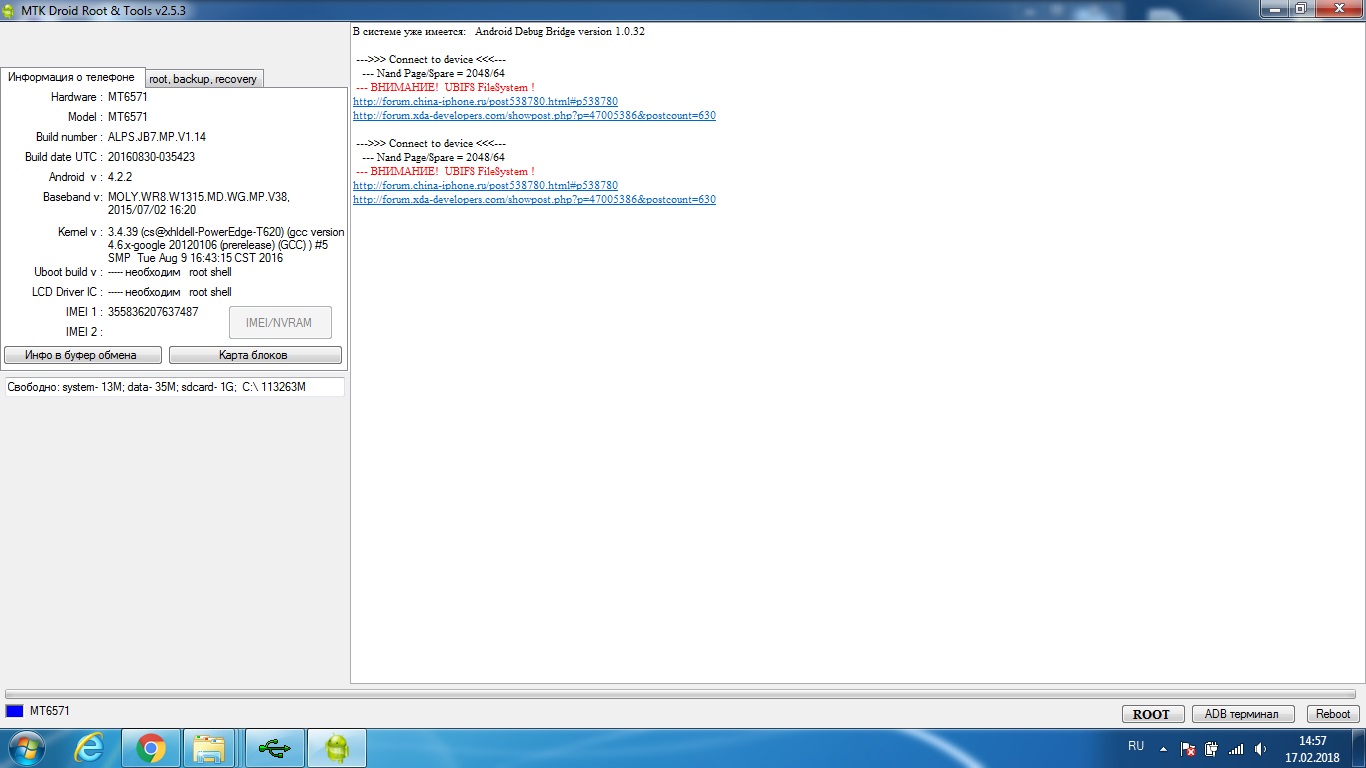Screen dimensions: 1366x768
Task: Click the Reboot button
Action: point(1332,714)
